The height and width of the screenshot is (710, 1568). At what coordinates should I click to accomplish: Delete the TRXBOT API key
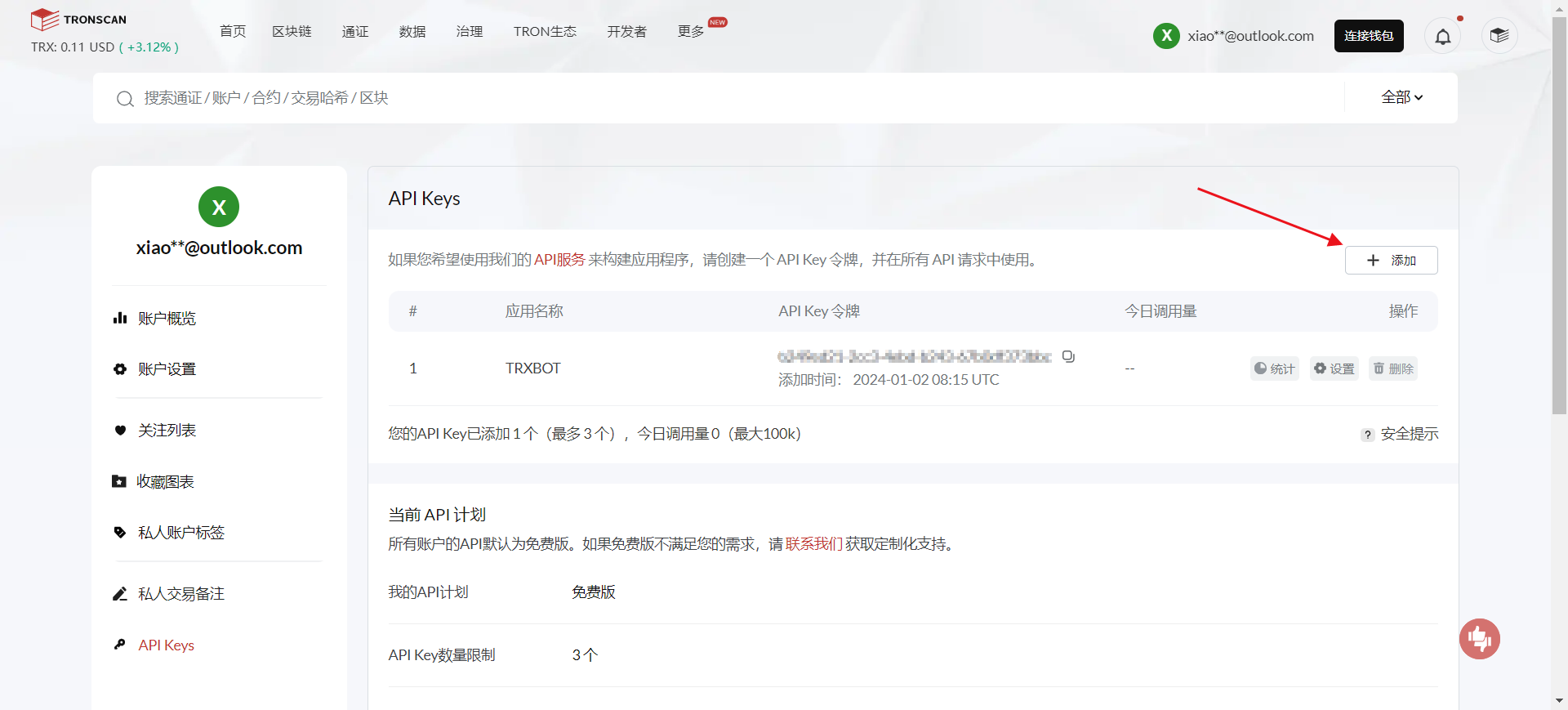click(1392, 368)
